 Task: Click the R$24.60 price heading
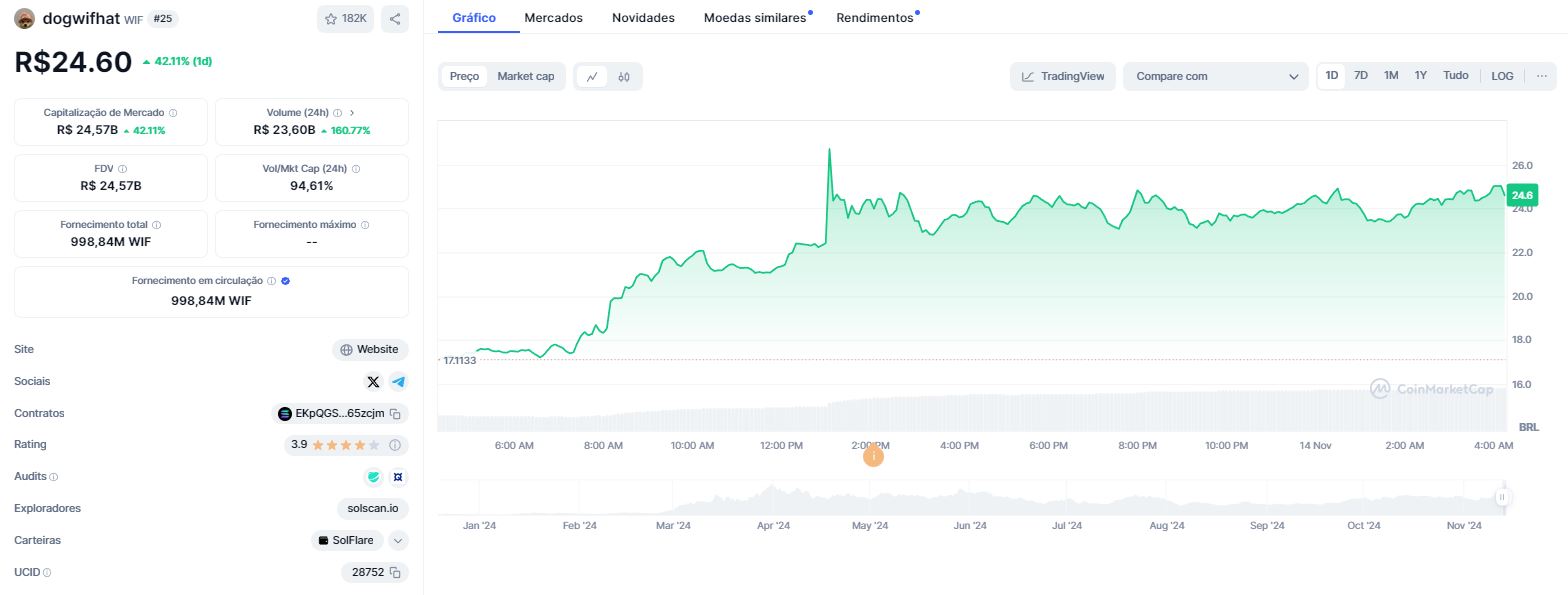coord(73,62)
